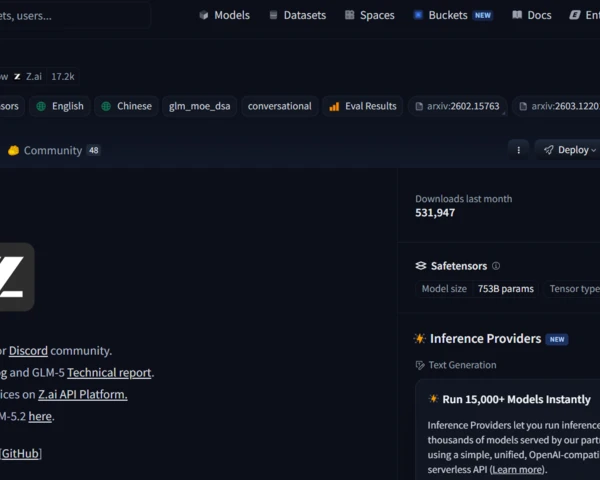Click the Inference Providers spark icon
Screen dimensions: 600x480
(420, 339)
